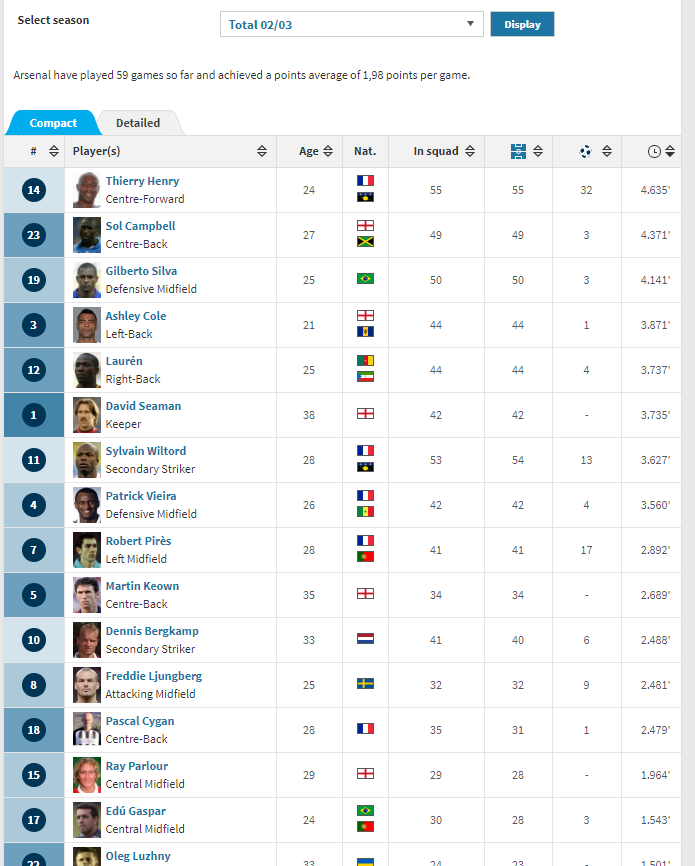This screenshot has width=695, height=866.
Task: Click the goals soccer ball header icon
Action: pos(585,151)
